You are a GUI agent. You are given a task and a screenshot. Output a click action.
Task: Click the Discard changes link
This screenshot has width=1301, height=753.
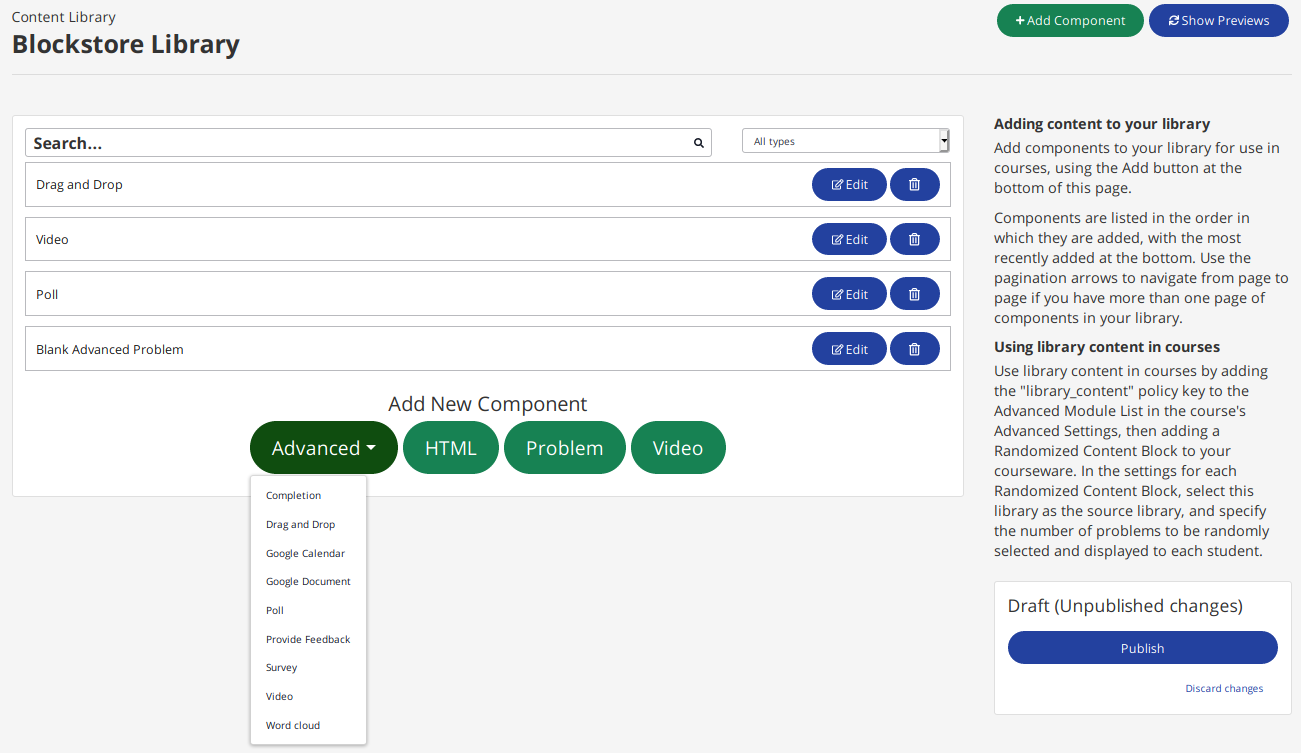click(x=1224, y=688)
